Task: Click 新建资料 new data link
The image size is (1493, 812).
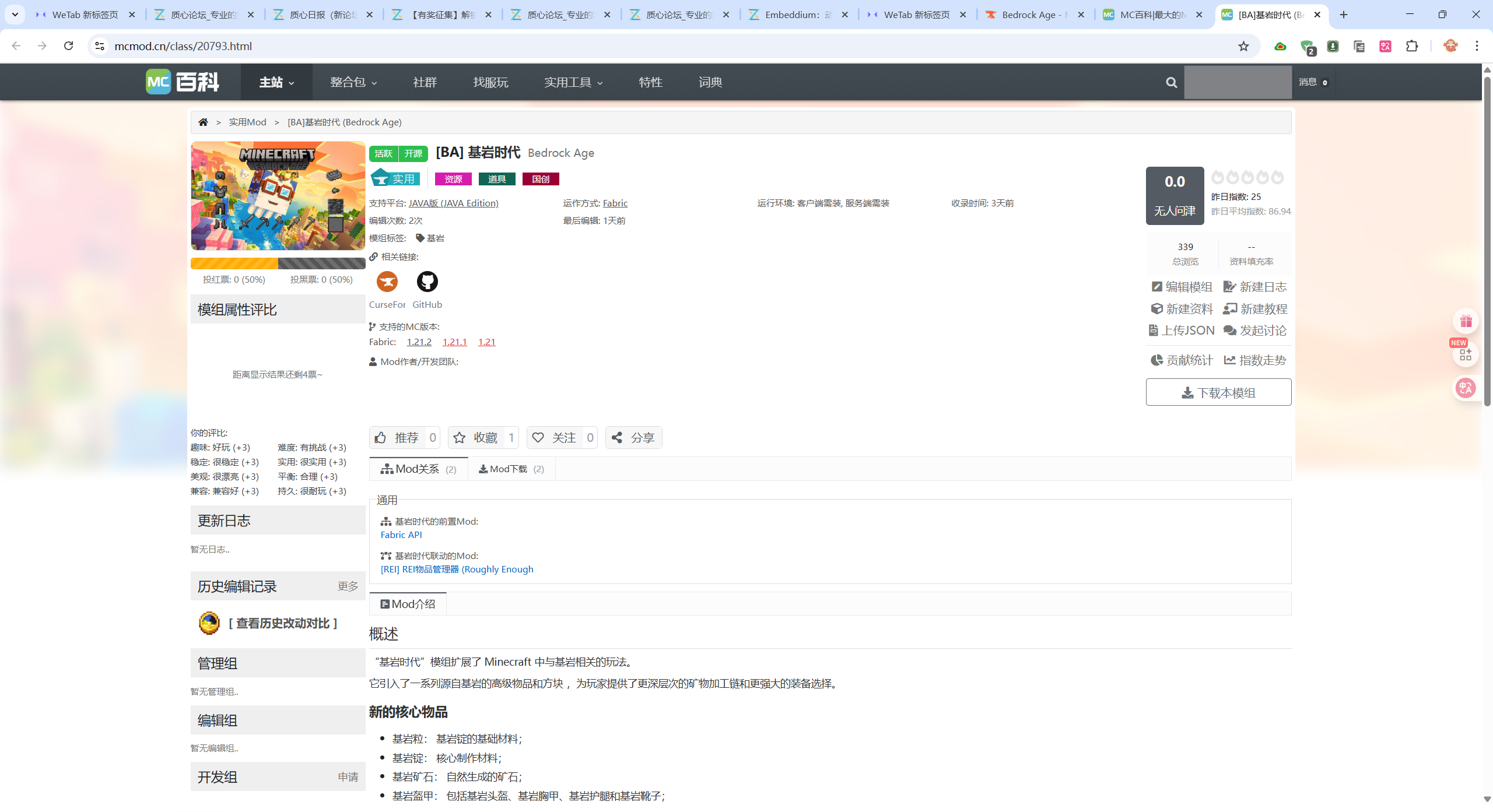Action: 1182,309
